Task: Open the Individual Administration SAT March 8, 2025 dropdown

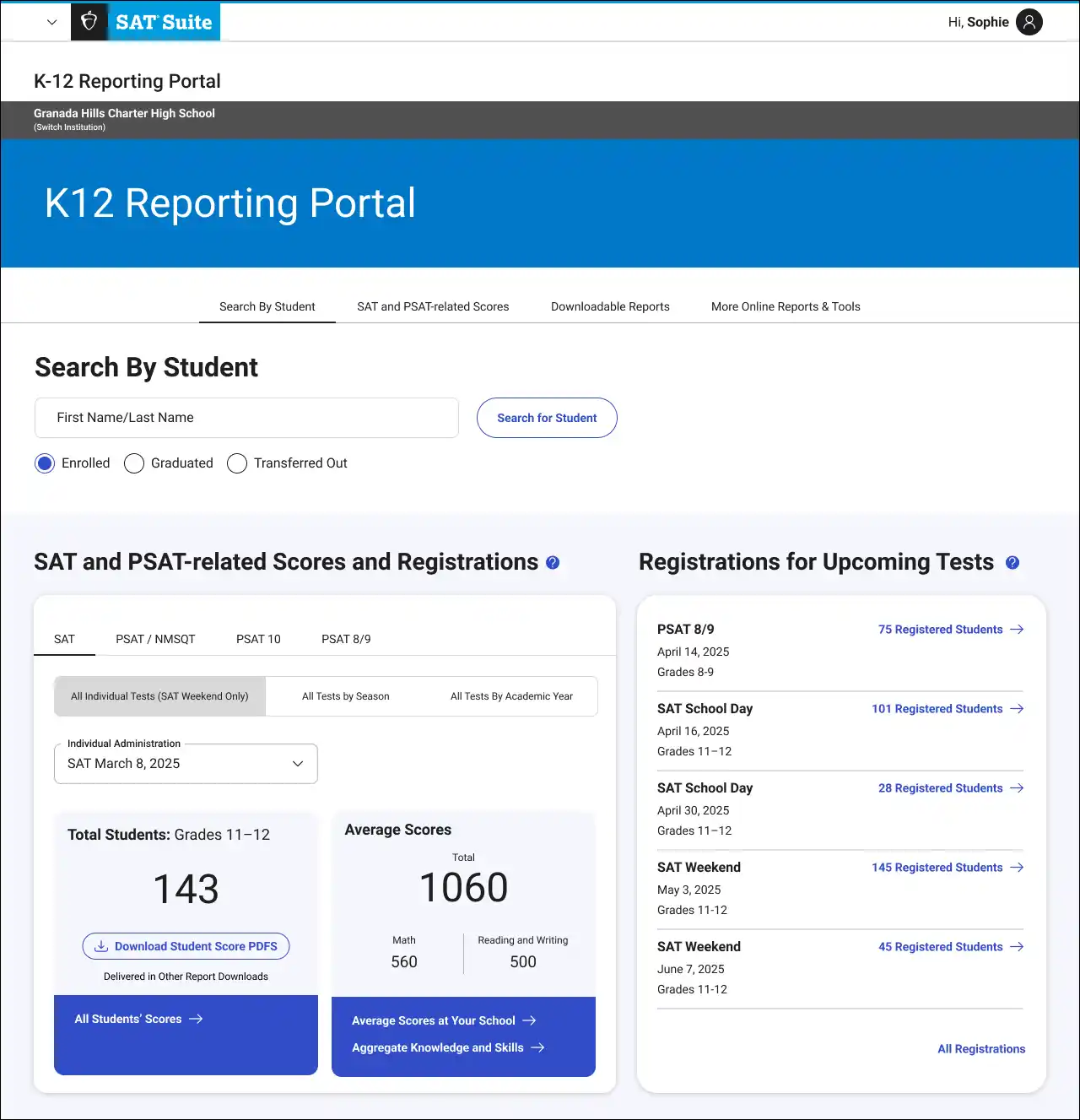Action: [x=186, y=764]
